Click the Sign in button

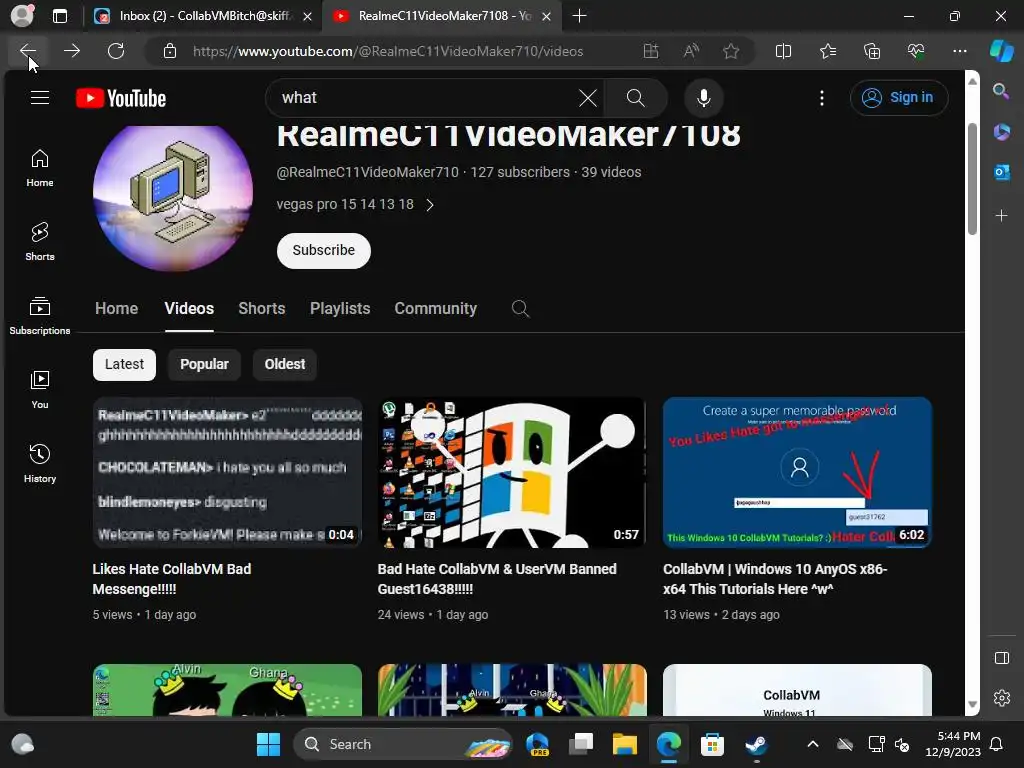click(x=899, y=98)
